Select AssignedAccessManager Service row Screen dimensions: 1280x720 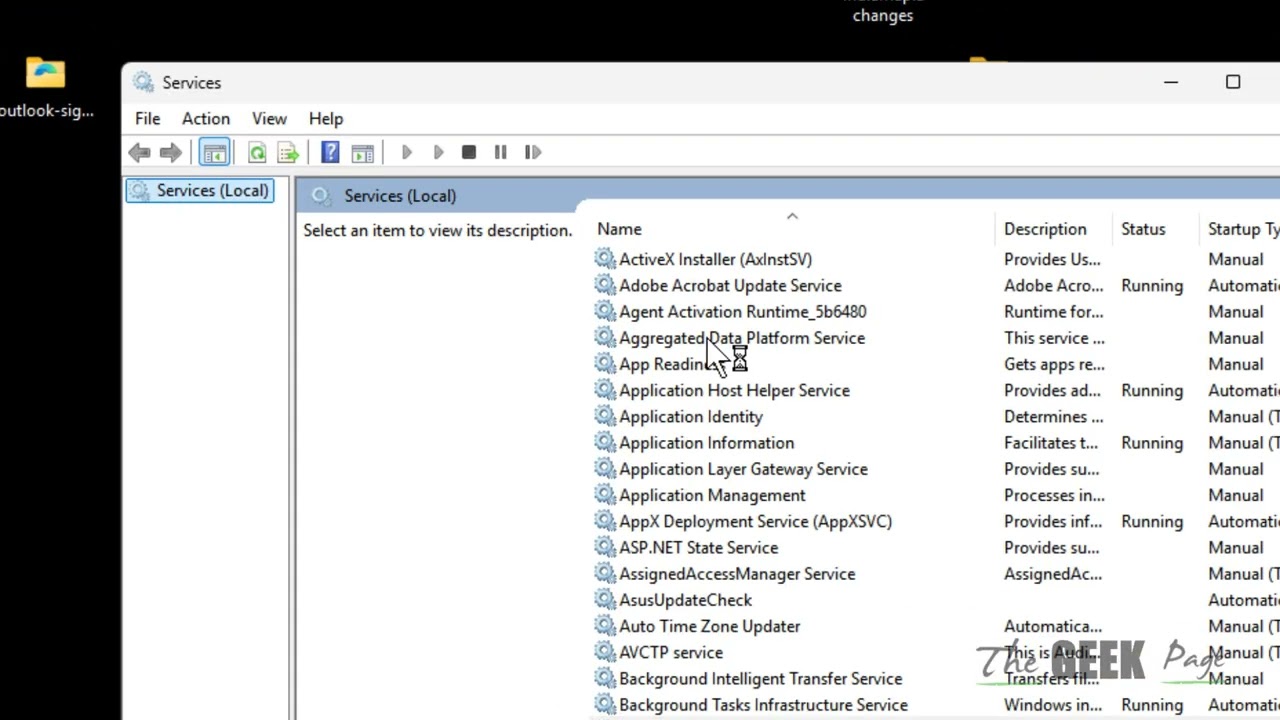[737, 574]
